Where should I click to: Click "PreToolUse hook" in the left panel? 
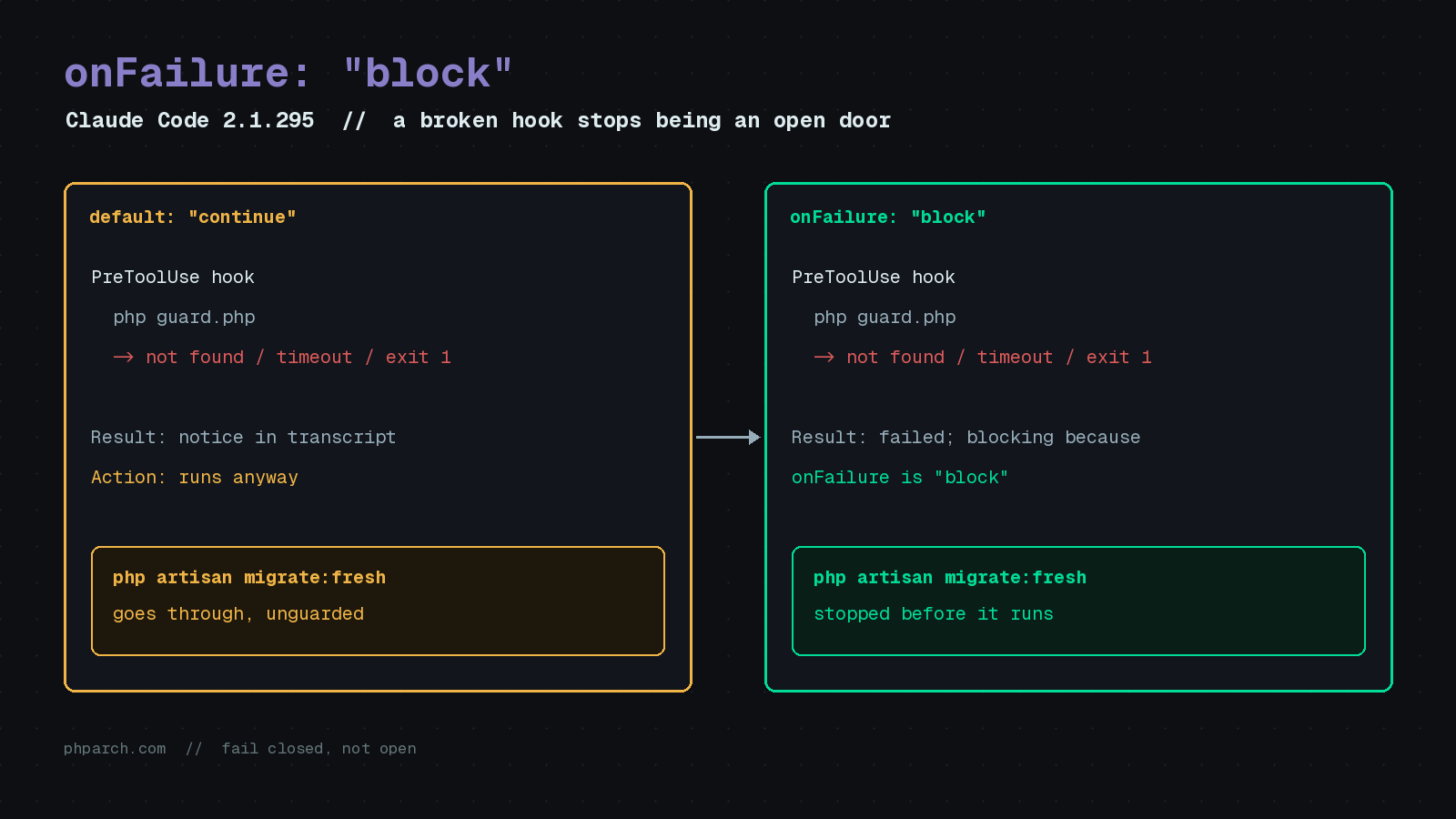173,278
